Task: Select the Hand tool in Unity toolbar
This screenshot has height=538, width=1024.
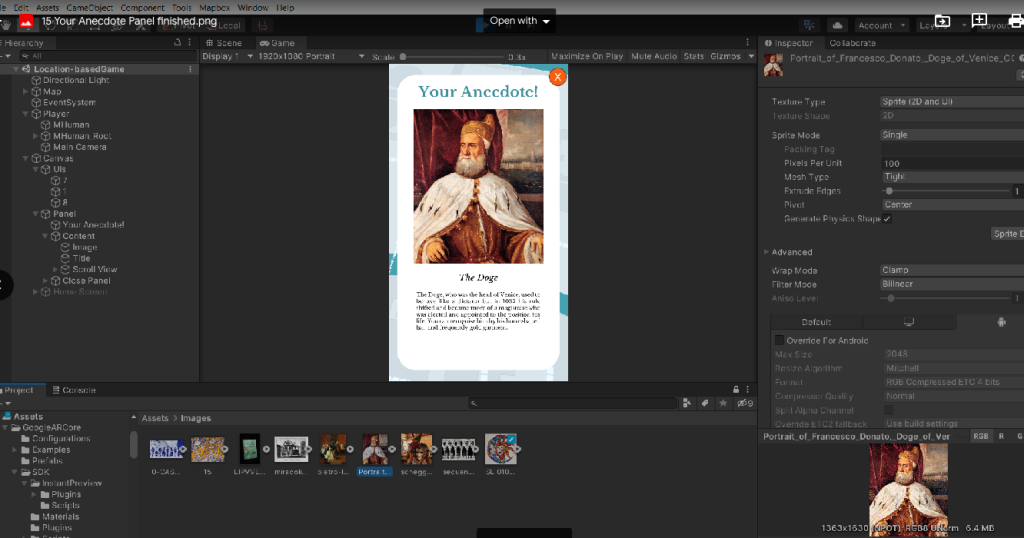Action: pyautogui.click(x=6, y=25)
